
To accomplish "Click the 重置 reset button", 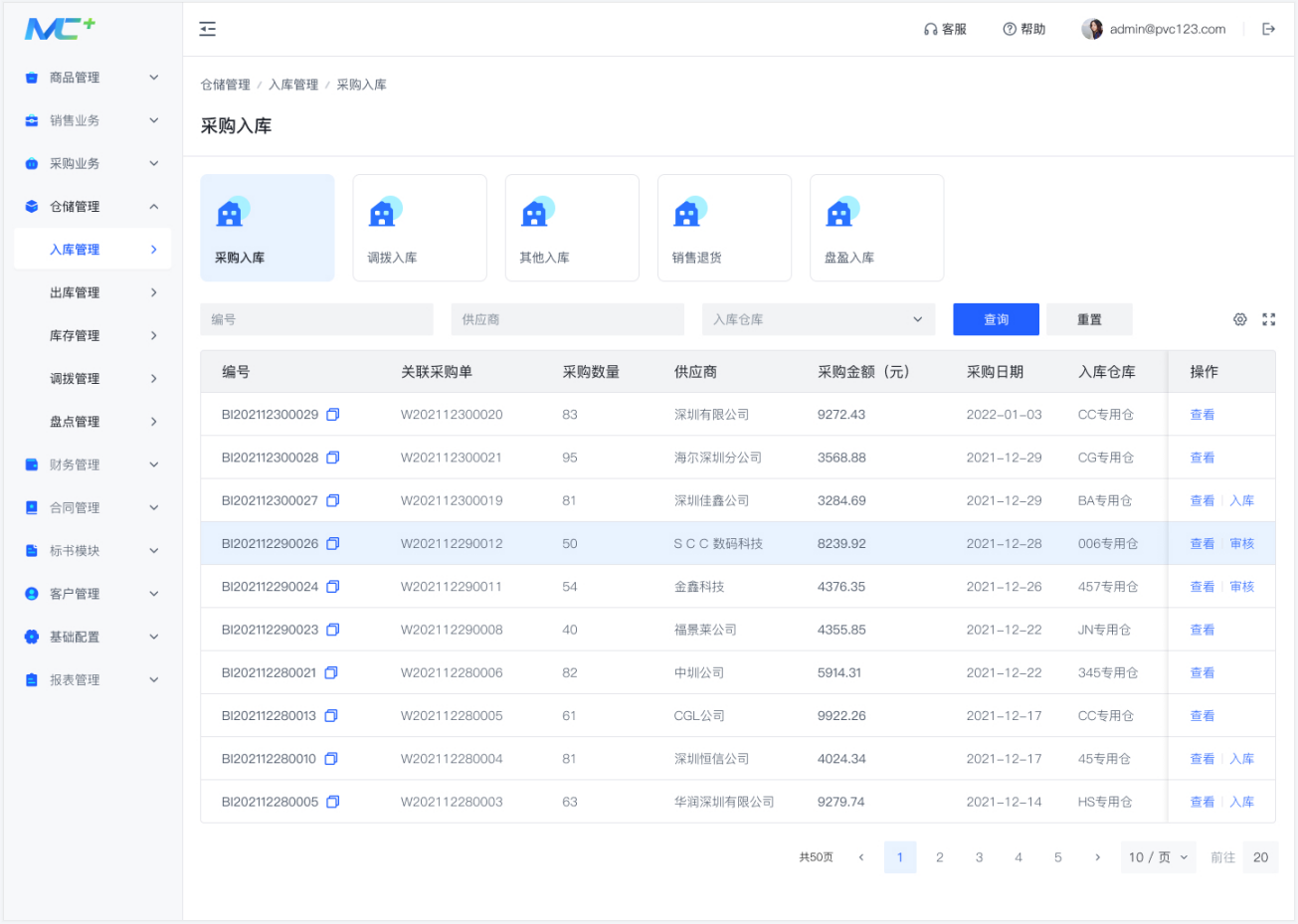I will coord(1089,319).
